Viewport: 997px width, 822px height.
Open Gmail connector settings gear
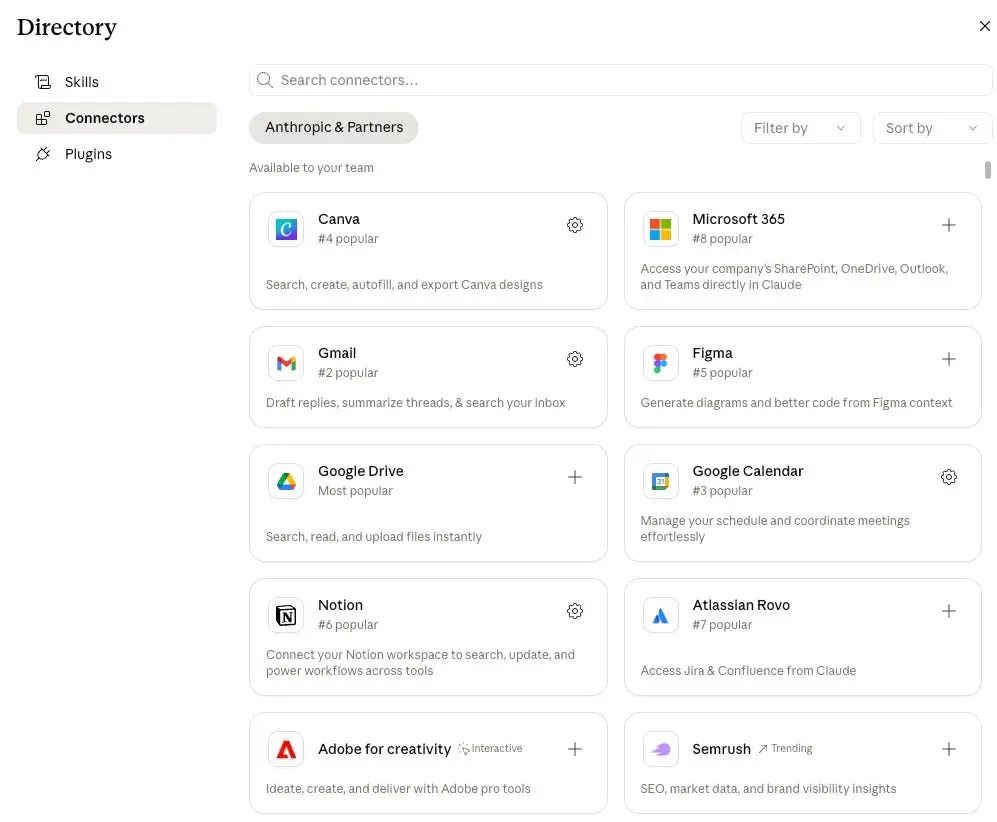574,359
